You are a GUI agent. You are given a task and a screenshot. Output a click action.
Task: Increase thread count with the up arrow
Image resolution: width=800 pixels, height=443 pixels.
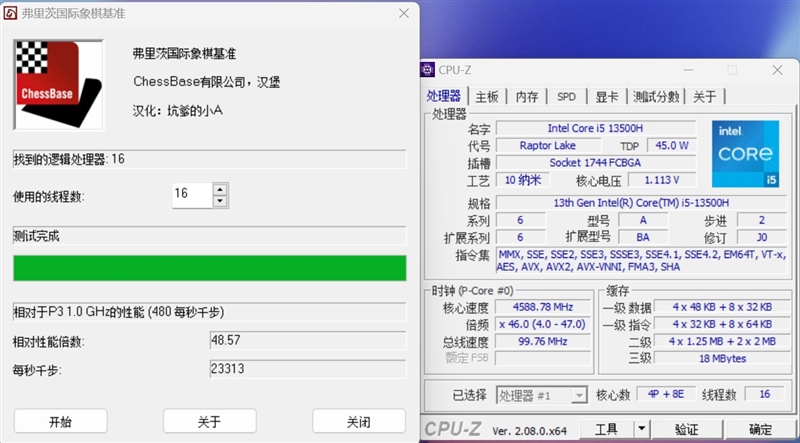coord(220,188)
